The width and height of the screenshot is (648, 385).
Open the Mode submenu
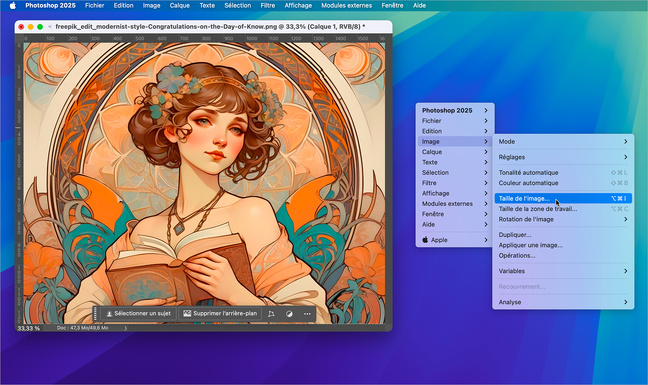tap(563, 141)
